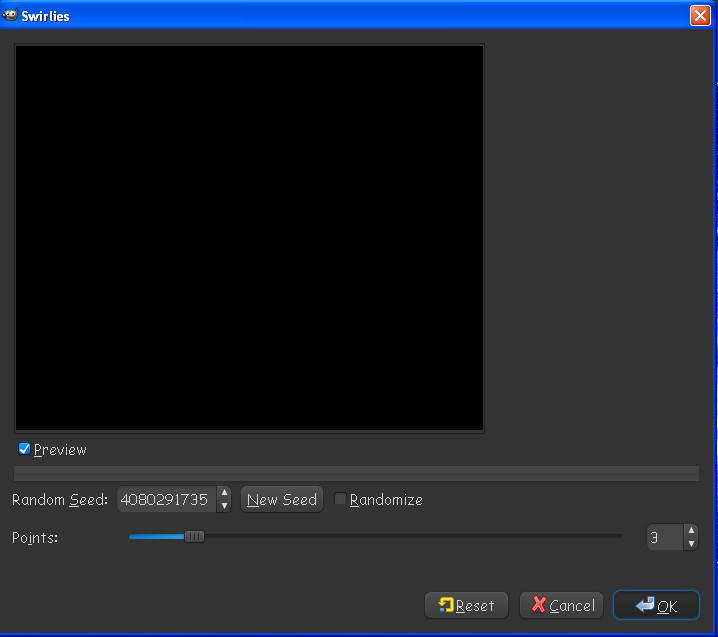Click the Points slider handle
Viewport: 718px width, 637px height.
click(195, 536)
